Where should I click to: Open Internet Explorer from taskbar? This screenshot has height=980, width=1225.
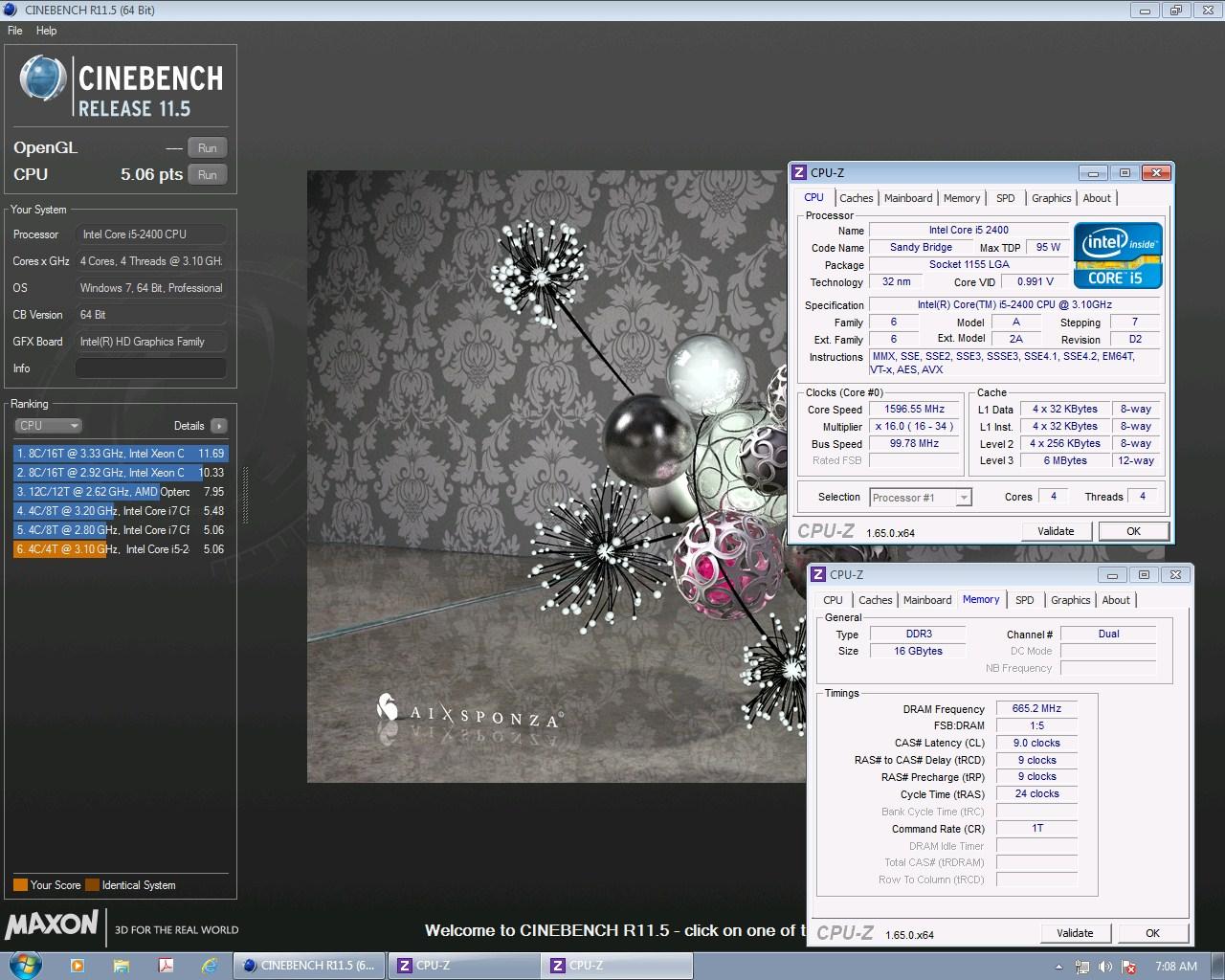point(209,966)
